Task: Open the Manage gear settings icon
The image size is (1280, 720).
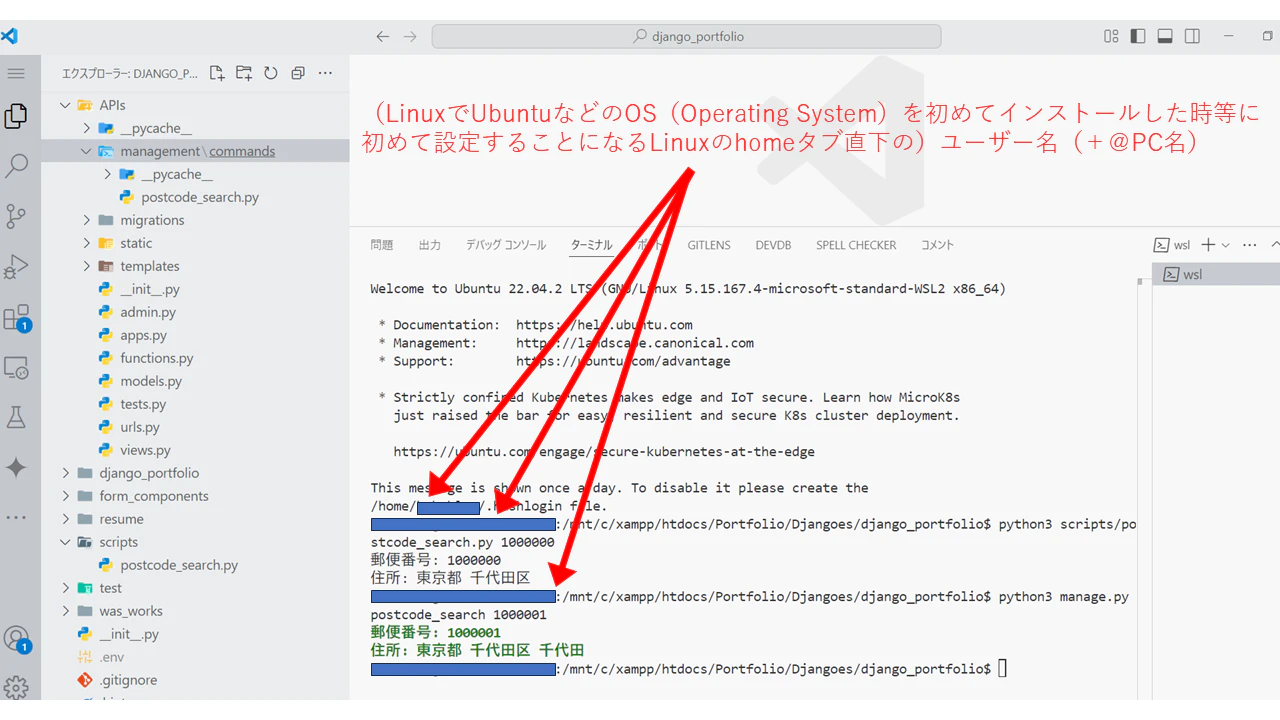Action: (x=16, y=687)
